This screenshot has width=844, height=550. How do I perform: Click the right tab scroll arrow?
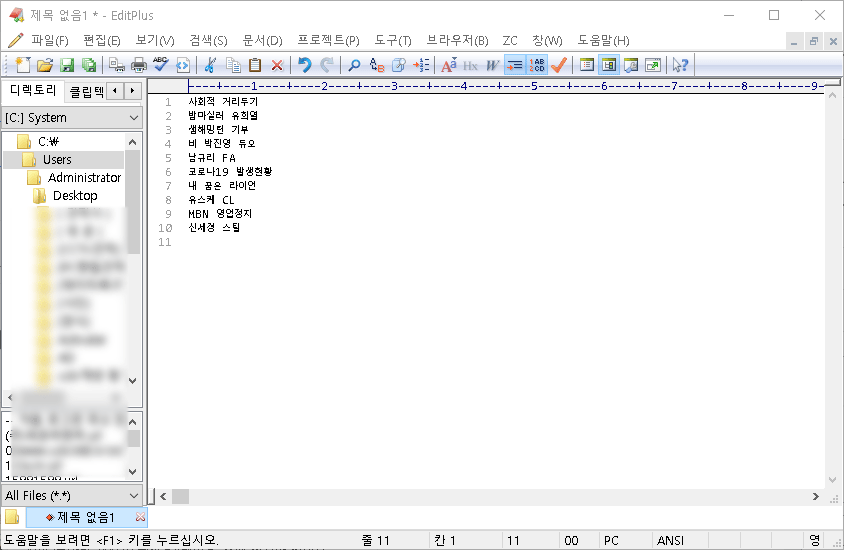(132, 90)
